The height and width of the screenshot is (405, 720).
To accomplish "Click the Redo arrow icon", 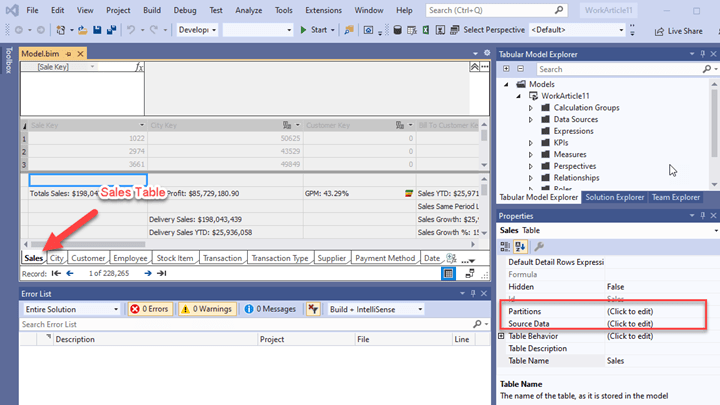I will click(x=154, y=30).
